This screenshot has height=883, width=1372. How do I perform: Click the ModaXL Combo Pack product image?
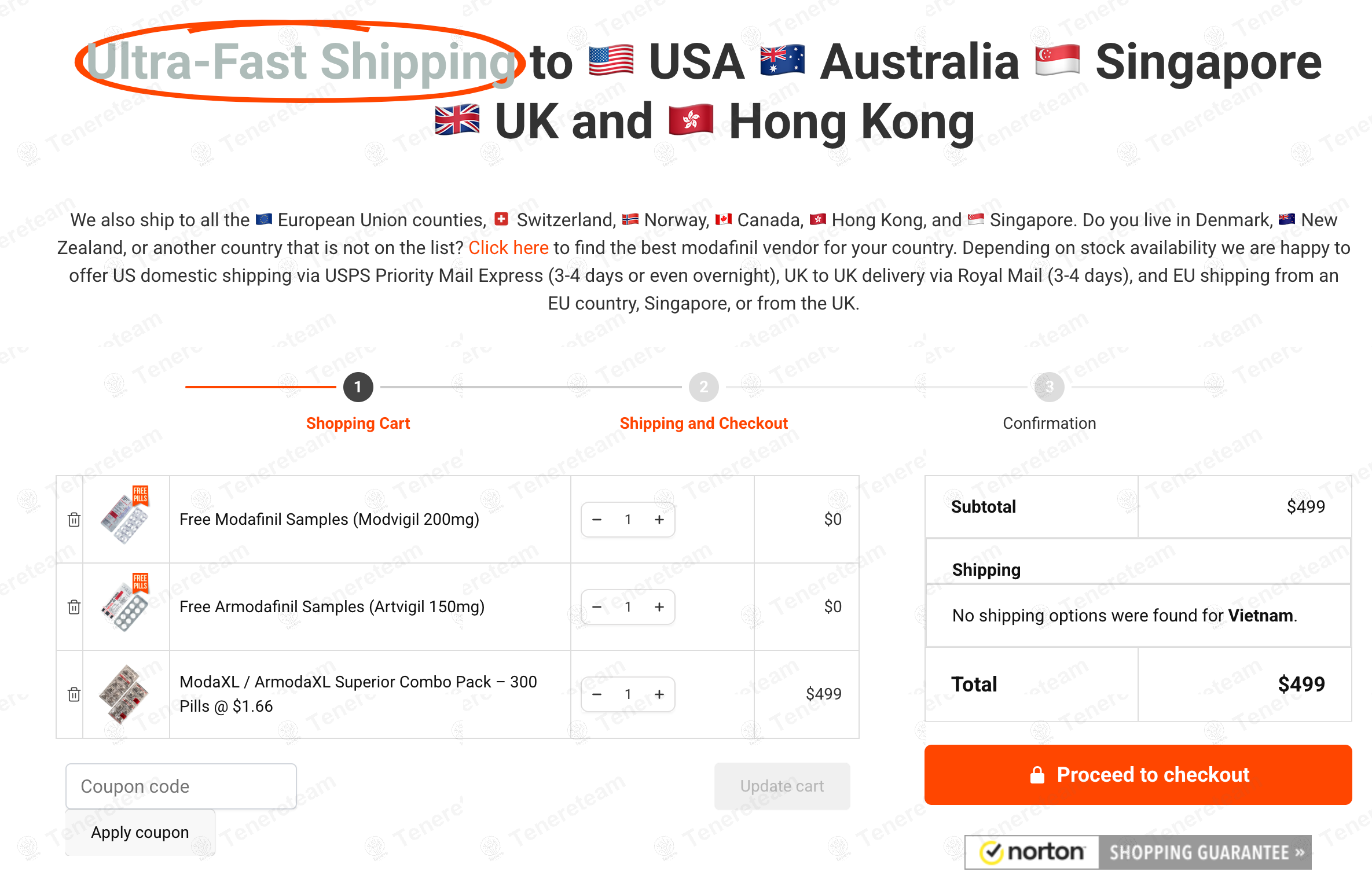coord(126,694)
